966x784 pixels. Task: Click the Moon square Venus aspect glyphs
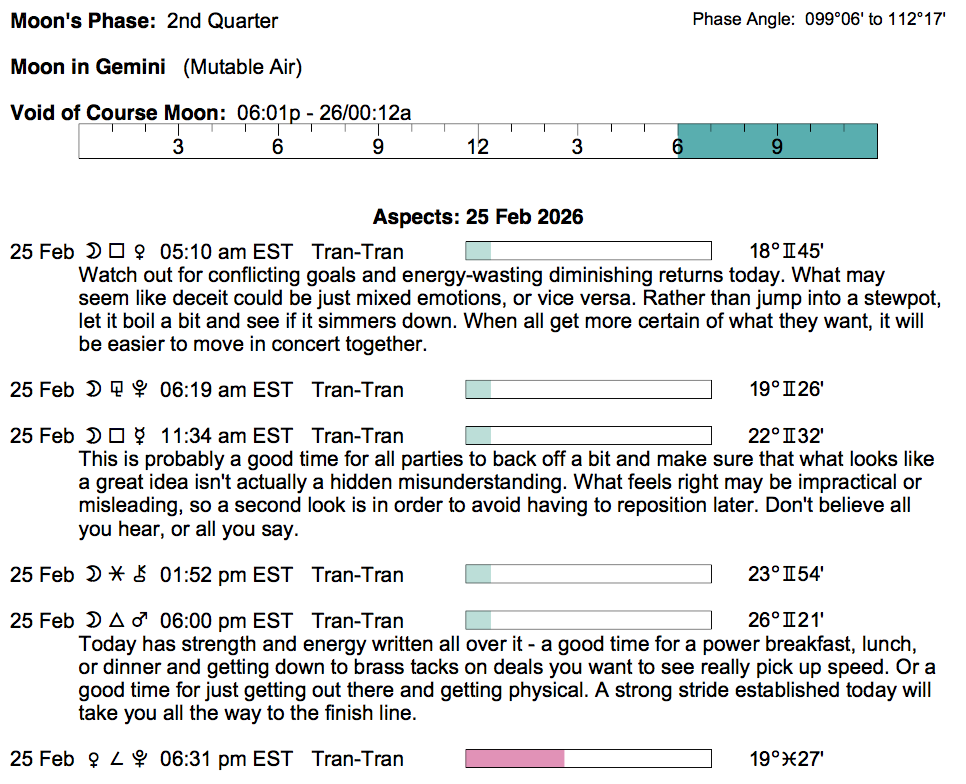pos(117,252)
